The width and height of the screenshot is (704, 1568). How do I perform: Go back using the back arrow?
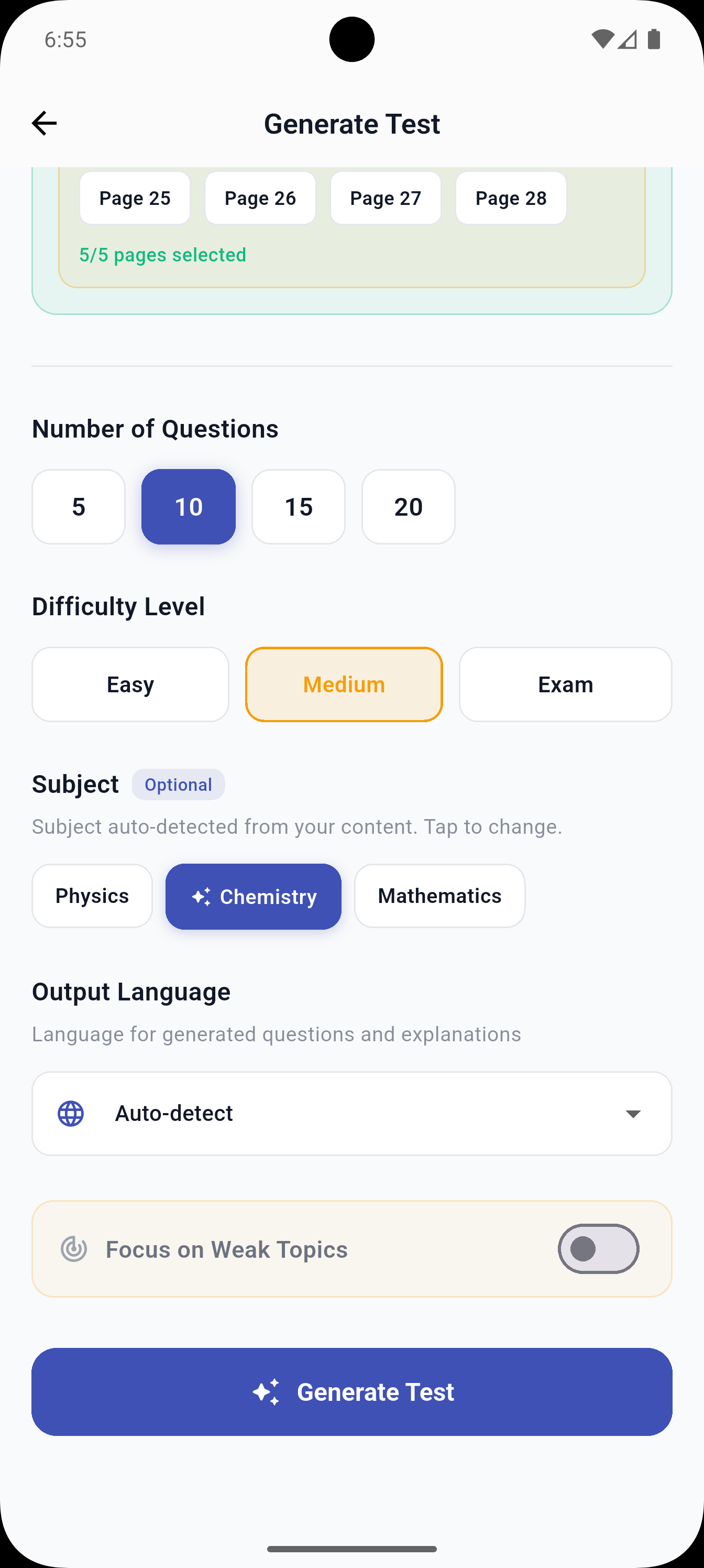pos(45,123)
